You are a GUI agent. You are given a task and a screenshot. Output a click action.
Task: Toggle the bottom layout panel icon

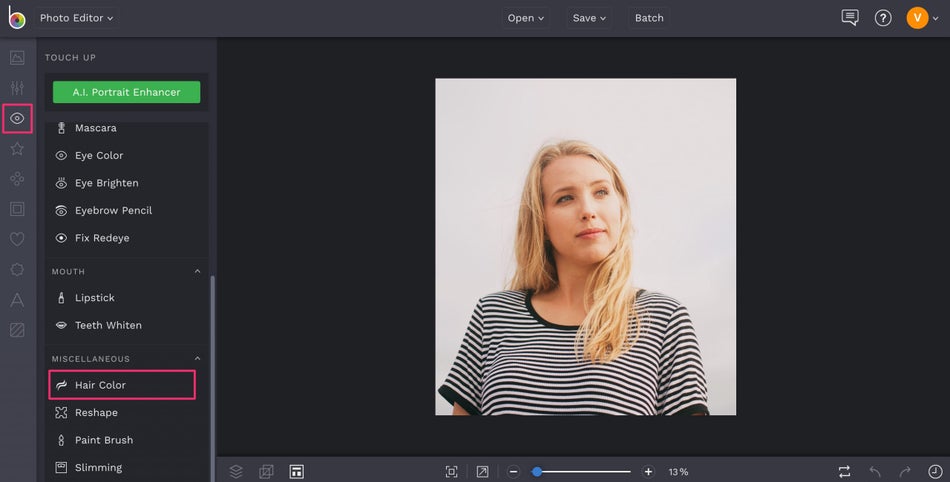click(296, 471)
